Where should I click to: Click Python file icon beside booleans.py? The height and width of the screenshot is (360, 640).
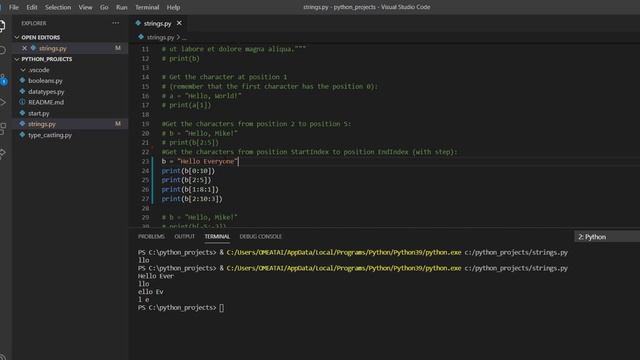[x=22, y=80]
